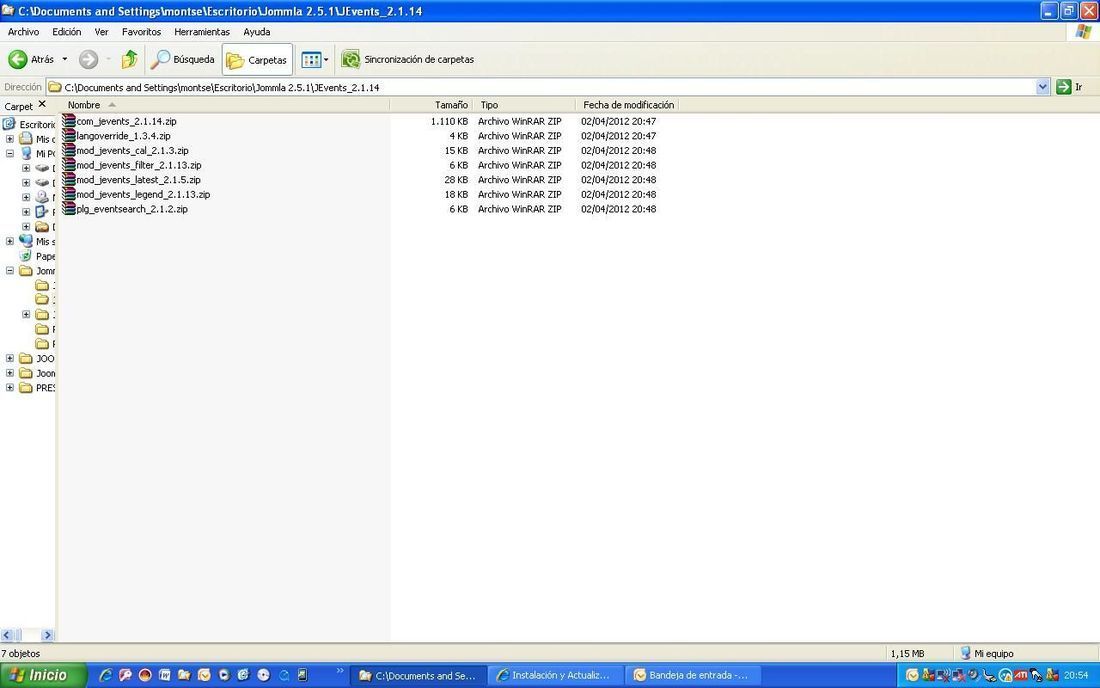Open the Ver menu
1100x688 pixels.
(x=102, y=32)
